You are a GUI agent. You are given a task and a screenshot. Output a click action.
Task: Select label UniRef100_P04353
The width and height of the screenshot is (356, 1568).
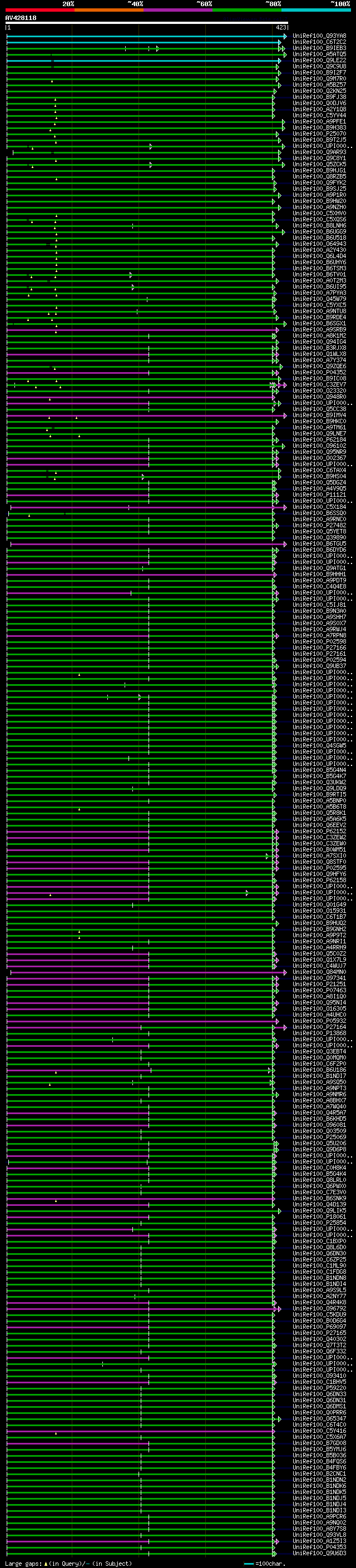coord(319,1547)
